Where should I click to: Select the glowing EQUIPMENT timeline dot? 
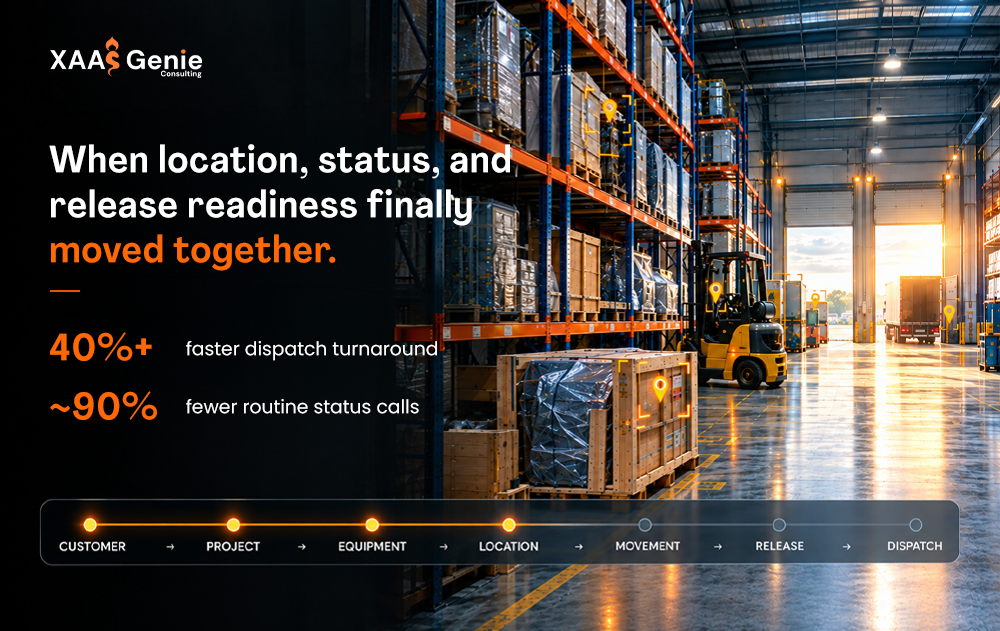(x=372, y=524)
